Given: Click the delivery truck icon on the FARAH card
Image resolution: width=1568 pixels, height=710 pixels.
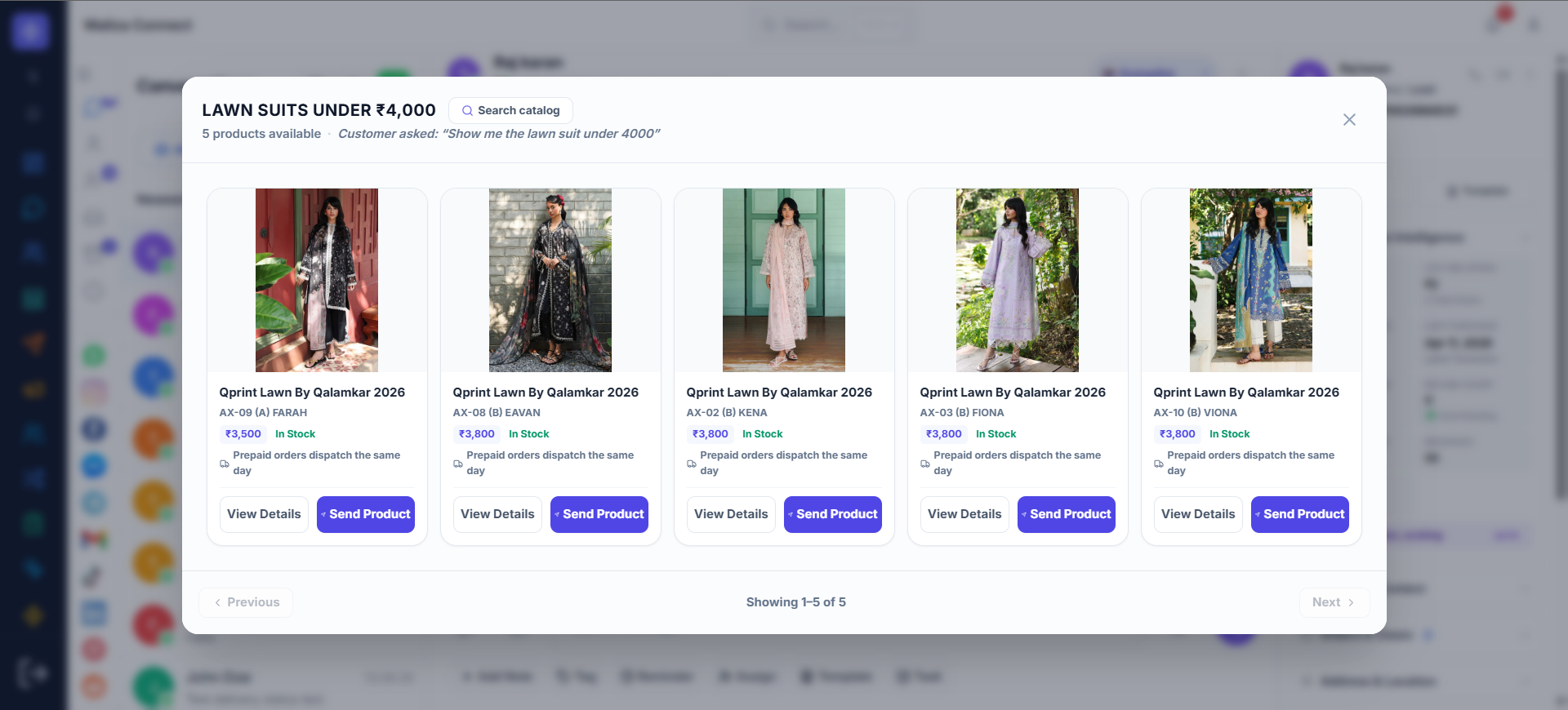Looking at the screenshot, I should click(225, 464).
